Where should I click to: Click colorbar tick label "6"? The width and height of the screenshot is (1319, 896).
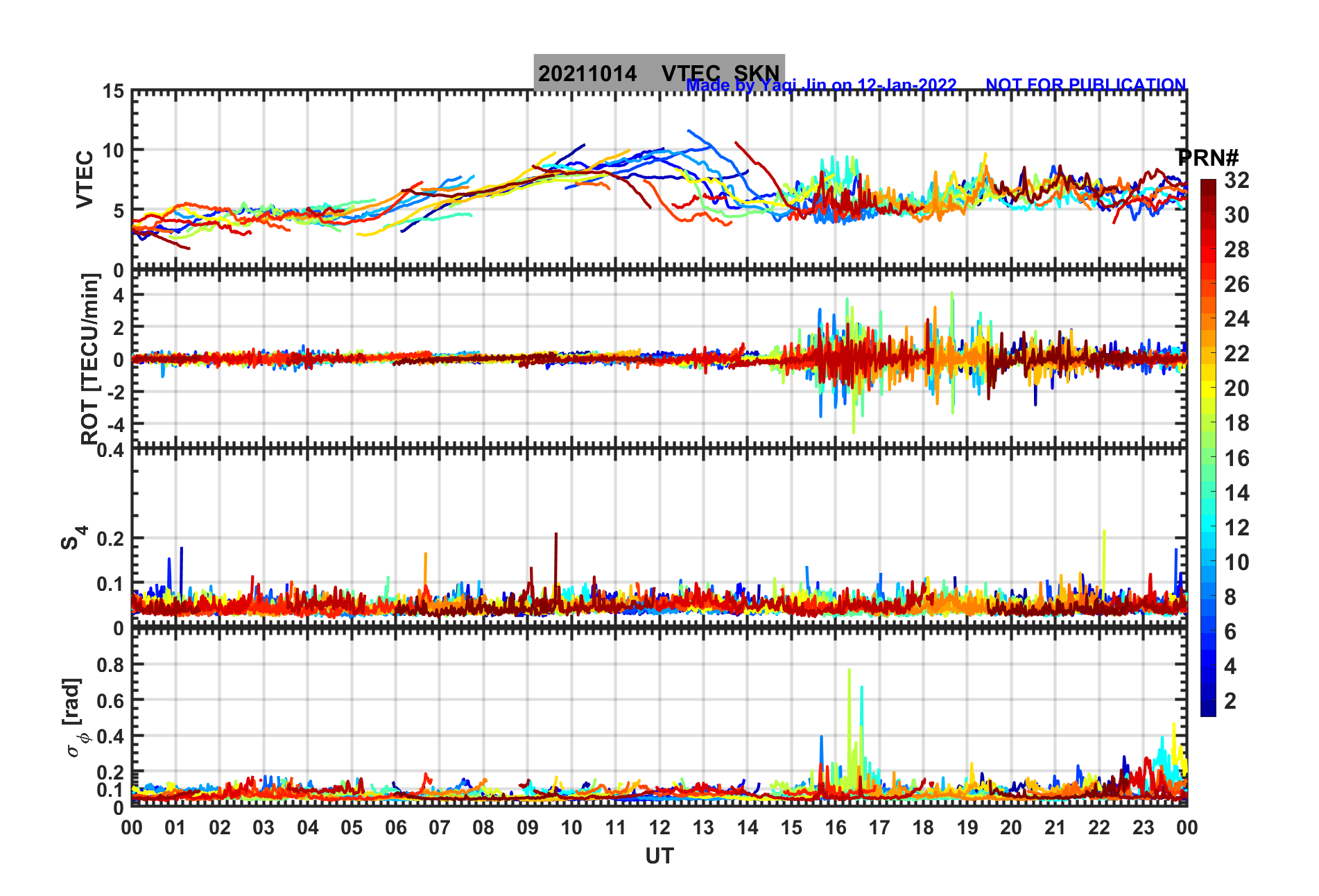[1230, 632]
